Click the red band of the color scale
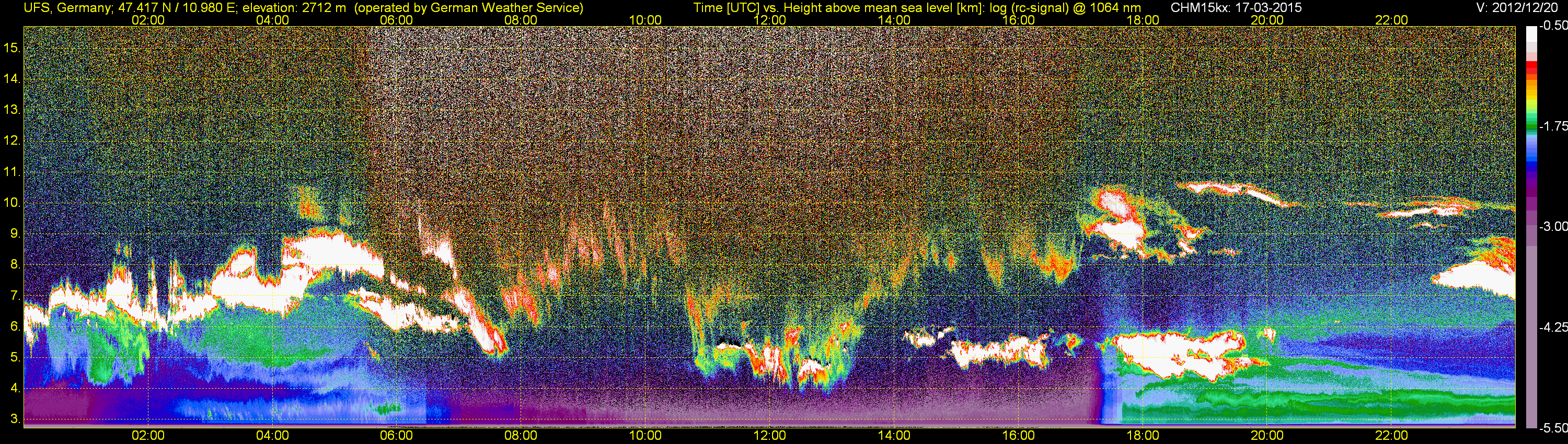 tap(1531, 67)
